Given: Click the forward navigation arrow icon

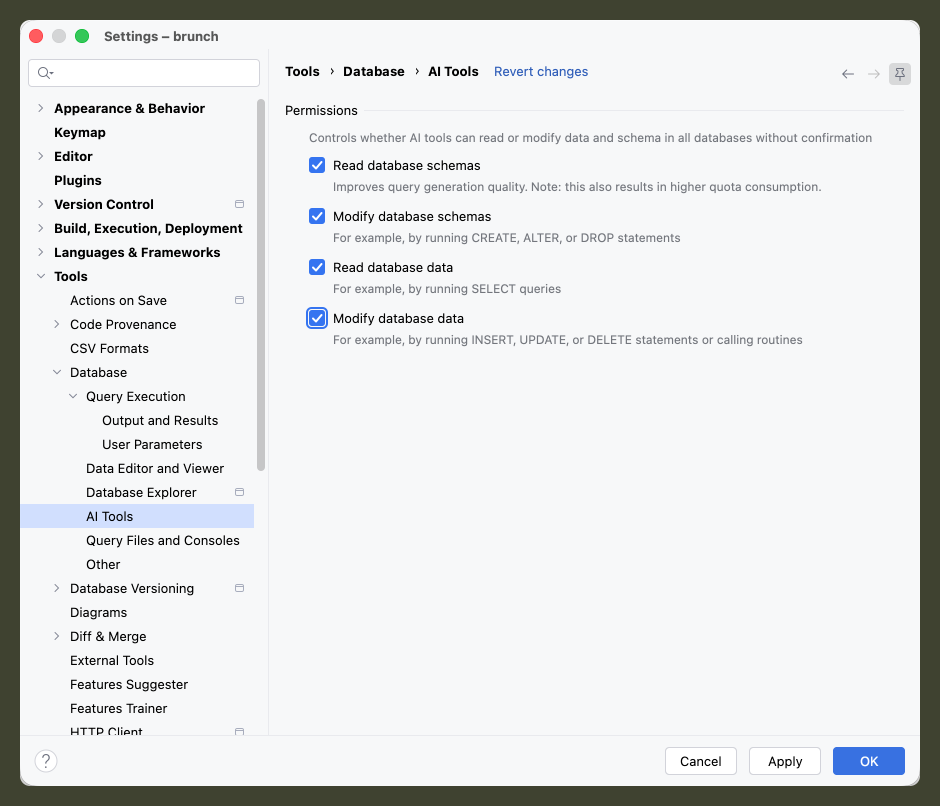Looking at the screenshot, I should (873, 74).
